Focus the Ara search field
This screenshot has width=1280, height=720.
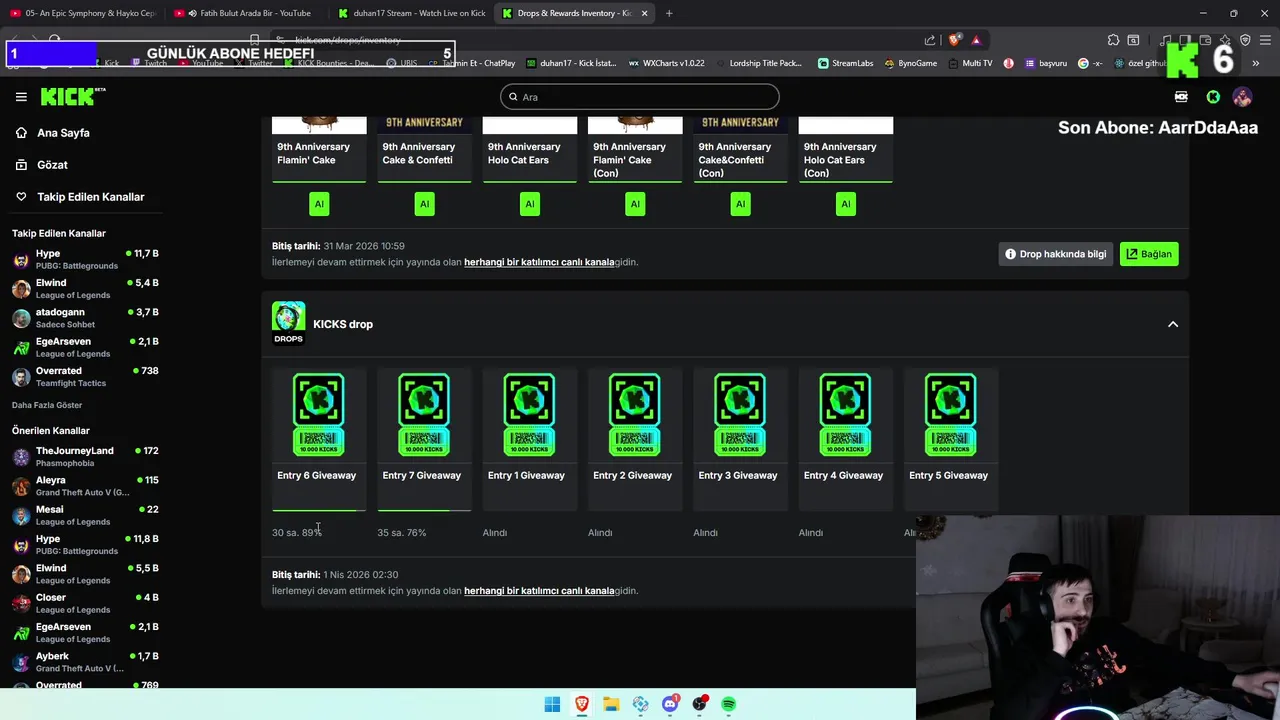pos(640,97)
